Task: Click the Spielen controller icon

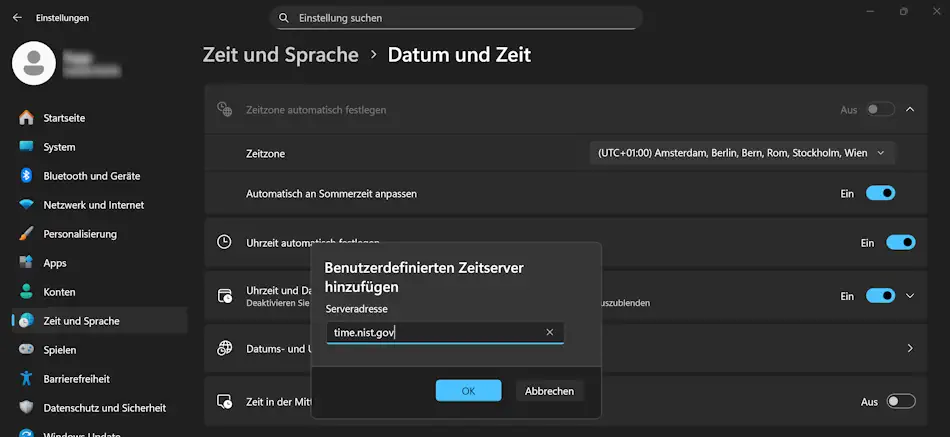Action: 26,350
